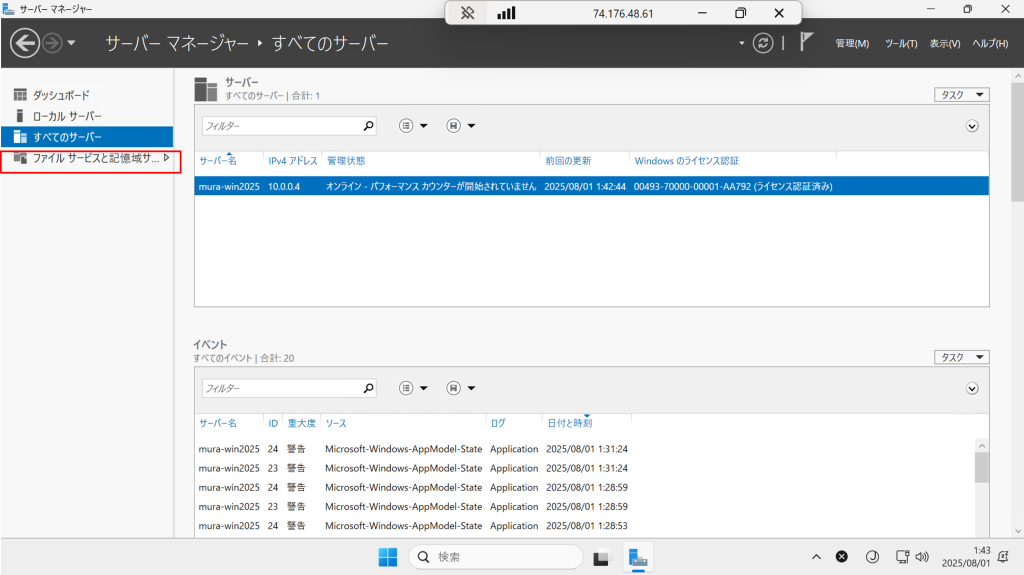Viewport: 1024px width, 575px height.
Task: Select event ID 24 at 1:31:24
Action: coord(584,449)
